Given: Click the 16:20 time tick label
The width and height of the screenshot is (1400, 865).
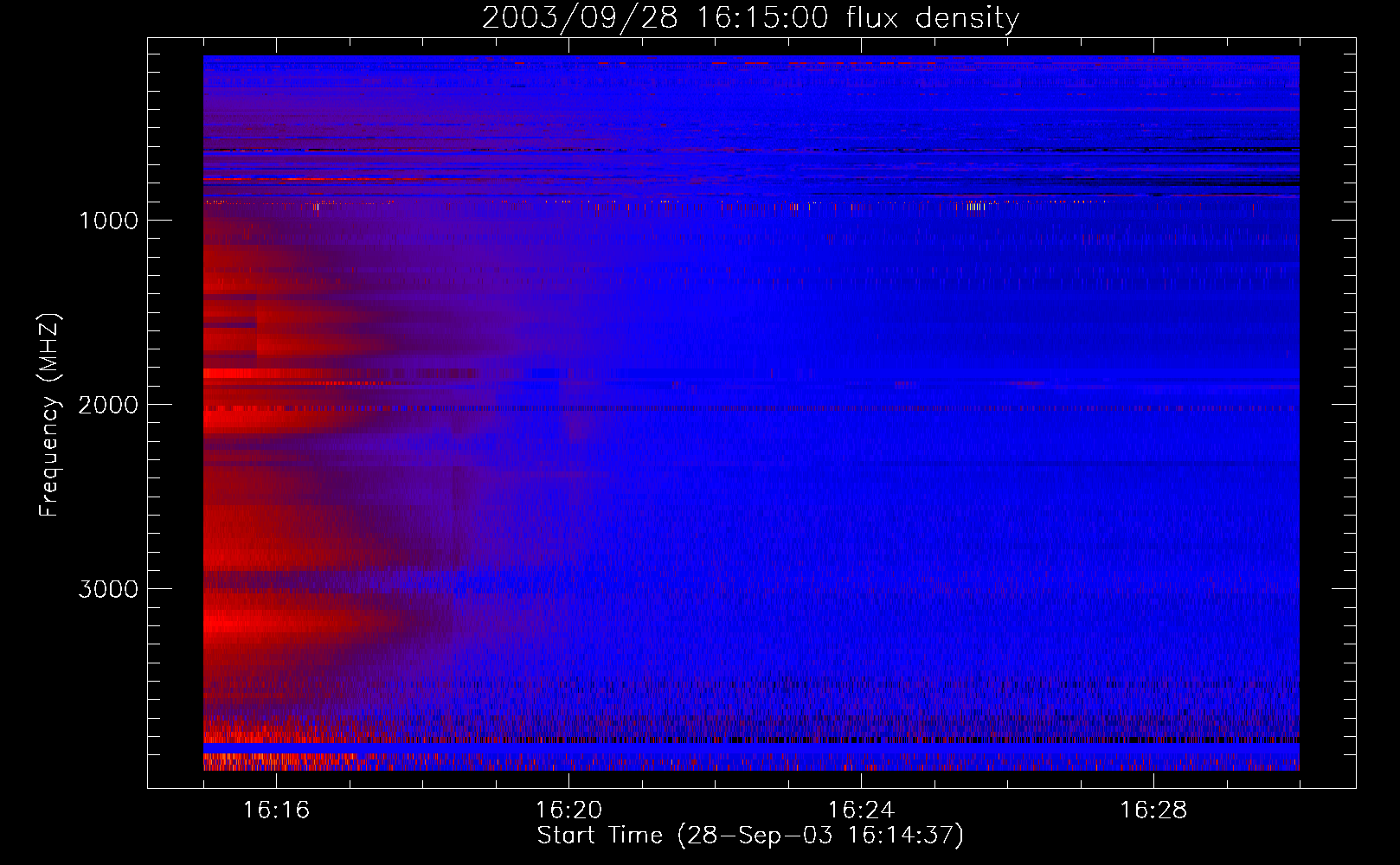Looking at the screenshot, I should pyautogui.click(x=568, y=811).
